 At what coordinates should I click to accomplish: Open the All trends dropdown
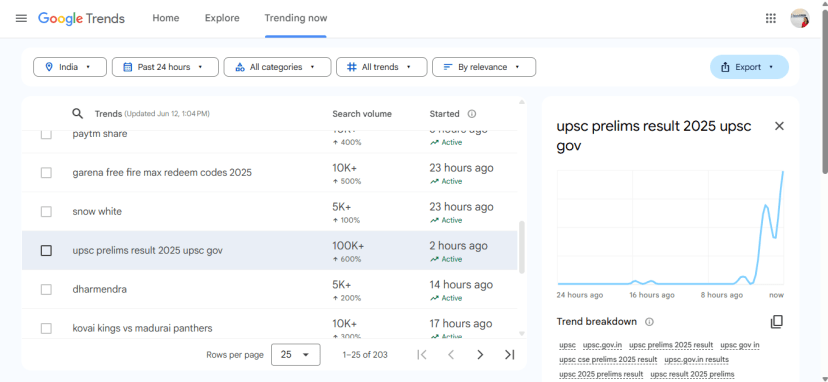pos(382,67)
